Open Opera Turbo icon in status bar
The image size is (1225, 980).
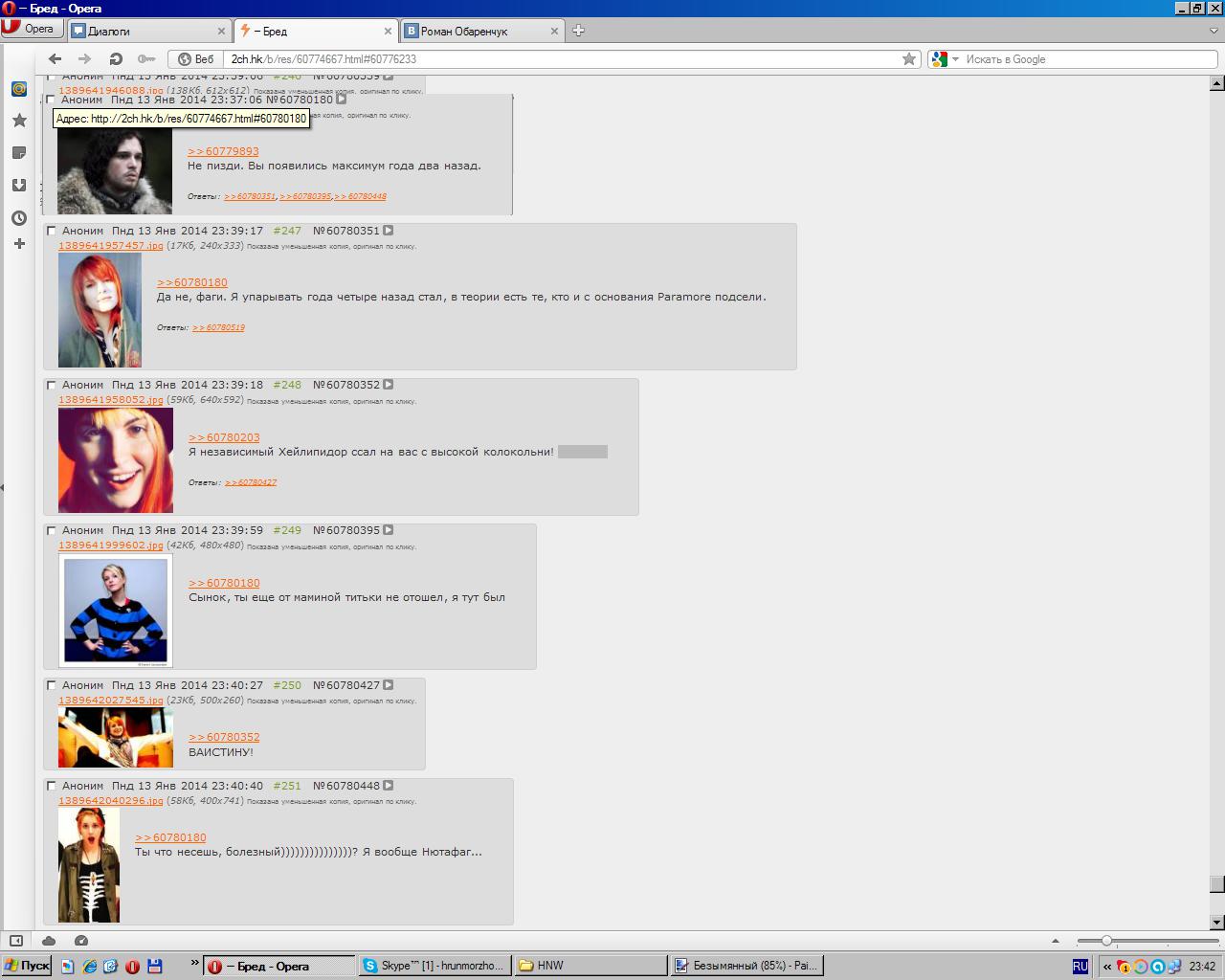pyautogui.click(x=81, y=941)
